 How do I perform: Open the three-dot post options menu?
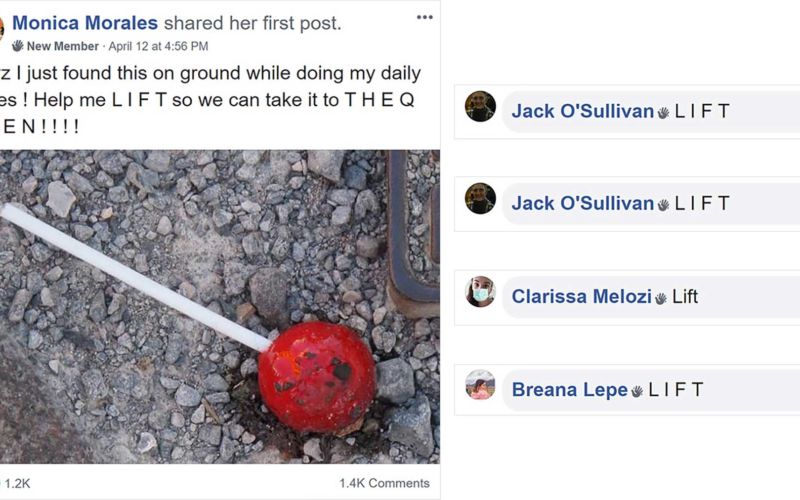pyautogui.click(x=424, y=17)
